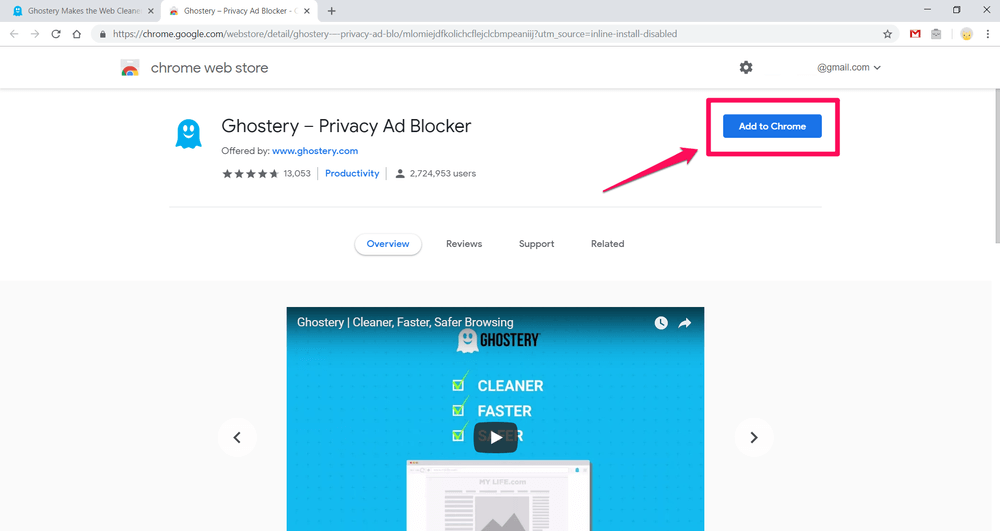Click the address bar URL
The image size is (1000, 531).
tap(395, 34)
